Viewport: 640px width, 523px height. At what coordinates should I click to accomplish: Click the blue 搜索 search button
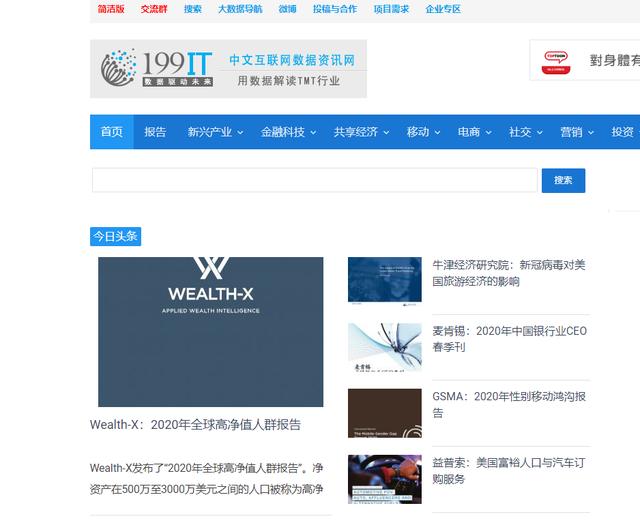[563, 180]
